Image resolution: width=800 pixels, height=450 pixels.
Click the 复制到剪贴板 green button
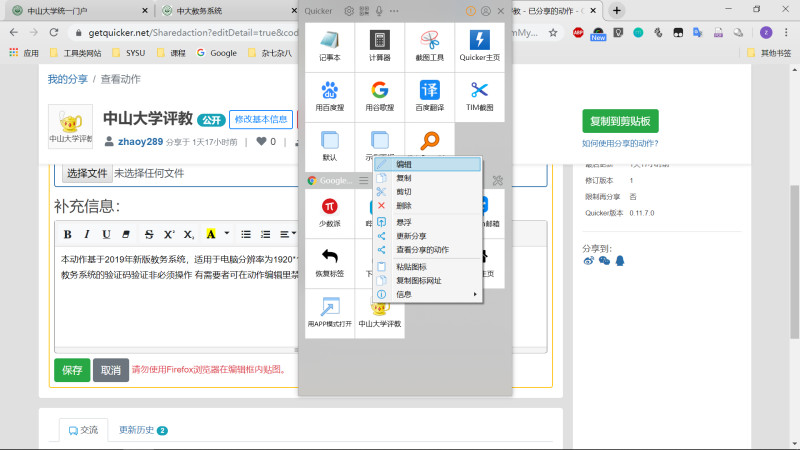pos(620,121)
